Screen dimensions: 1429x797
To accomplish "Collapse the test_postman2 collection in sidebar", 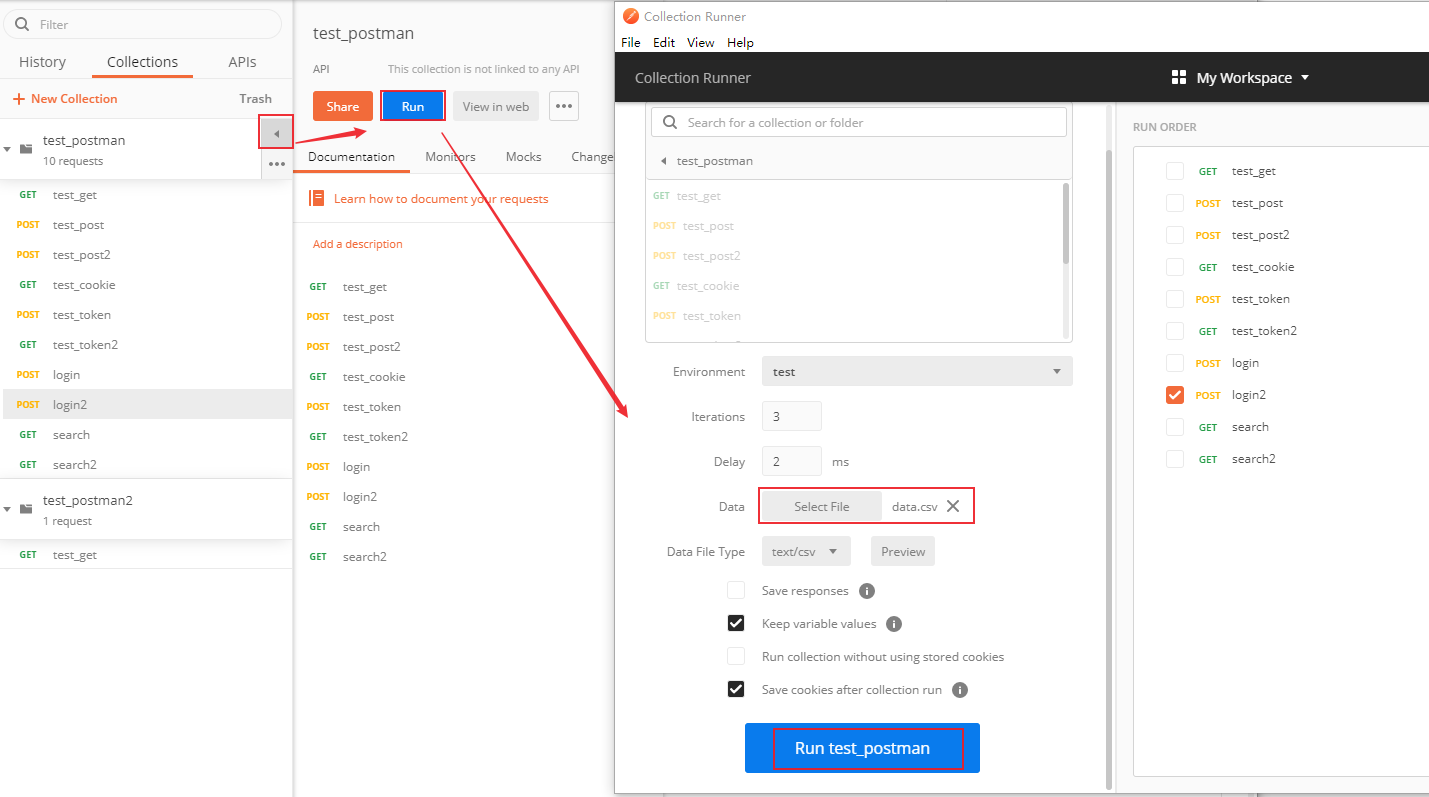I will click(8, 509).
